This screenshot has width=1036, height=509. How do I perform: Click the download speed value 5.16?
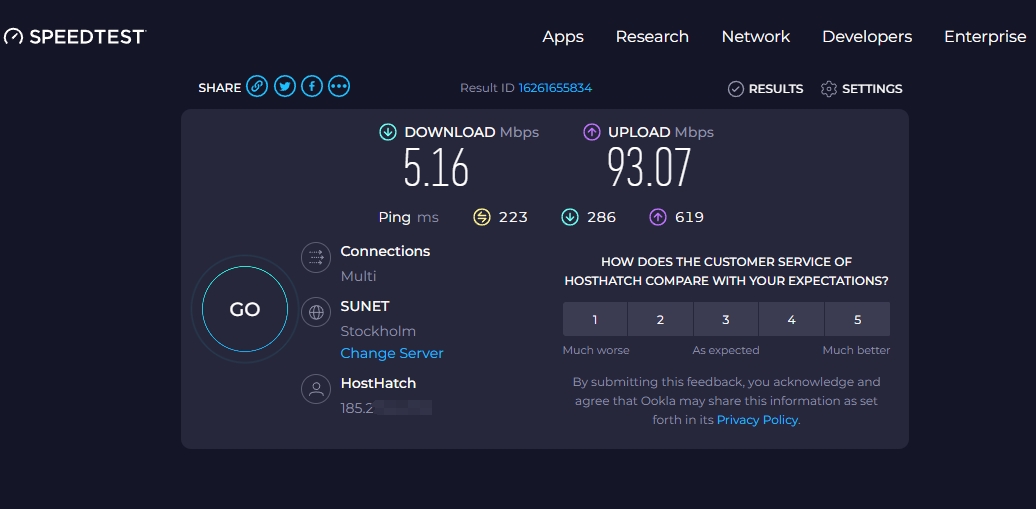tap(436, 168)
